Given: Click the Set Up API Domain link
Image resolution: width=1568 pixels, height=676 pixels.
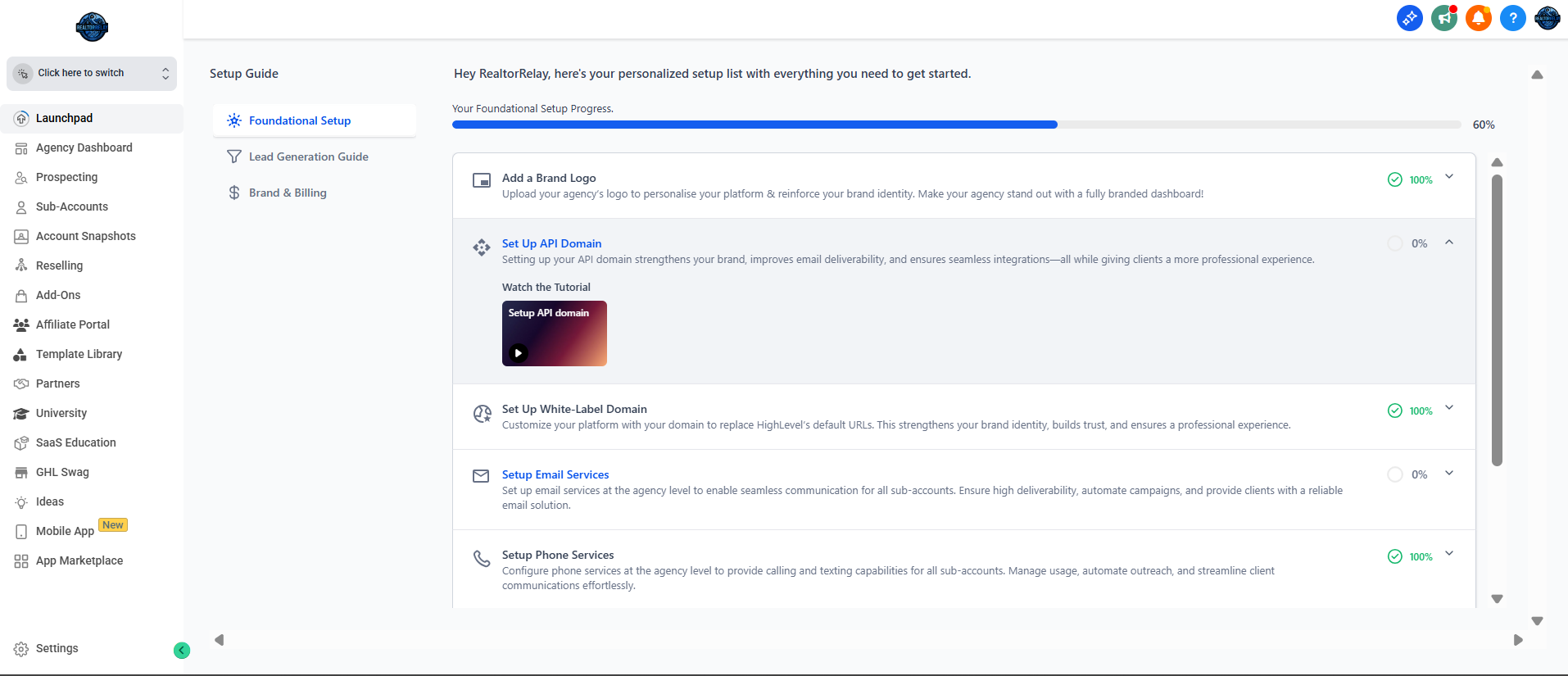Looking at the screenshot, I should [551, 243].
